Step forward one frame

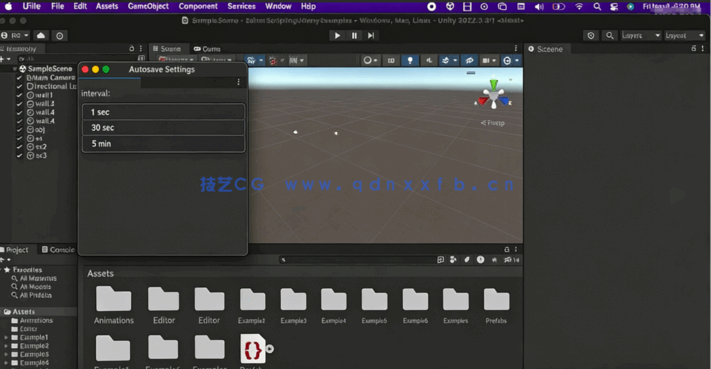tap(371, 35)
